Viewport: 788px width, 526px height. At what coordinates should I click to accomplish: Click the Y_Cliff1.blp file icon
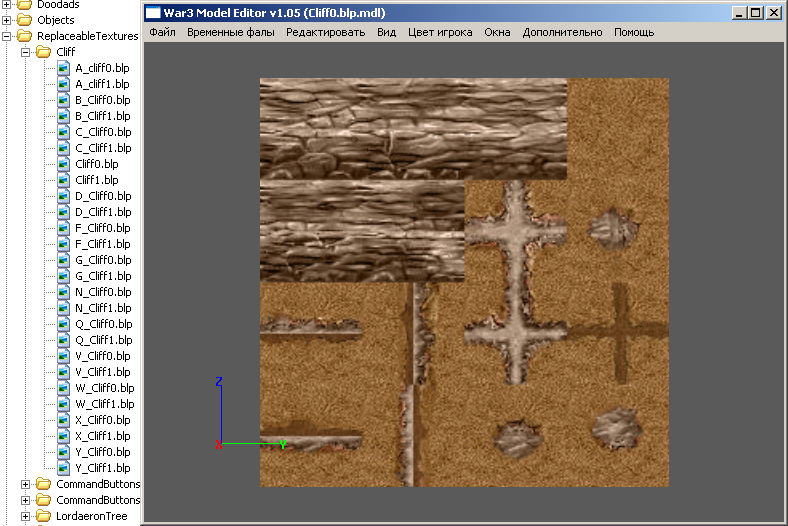click(63, 468)
